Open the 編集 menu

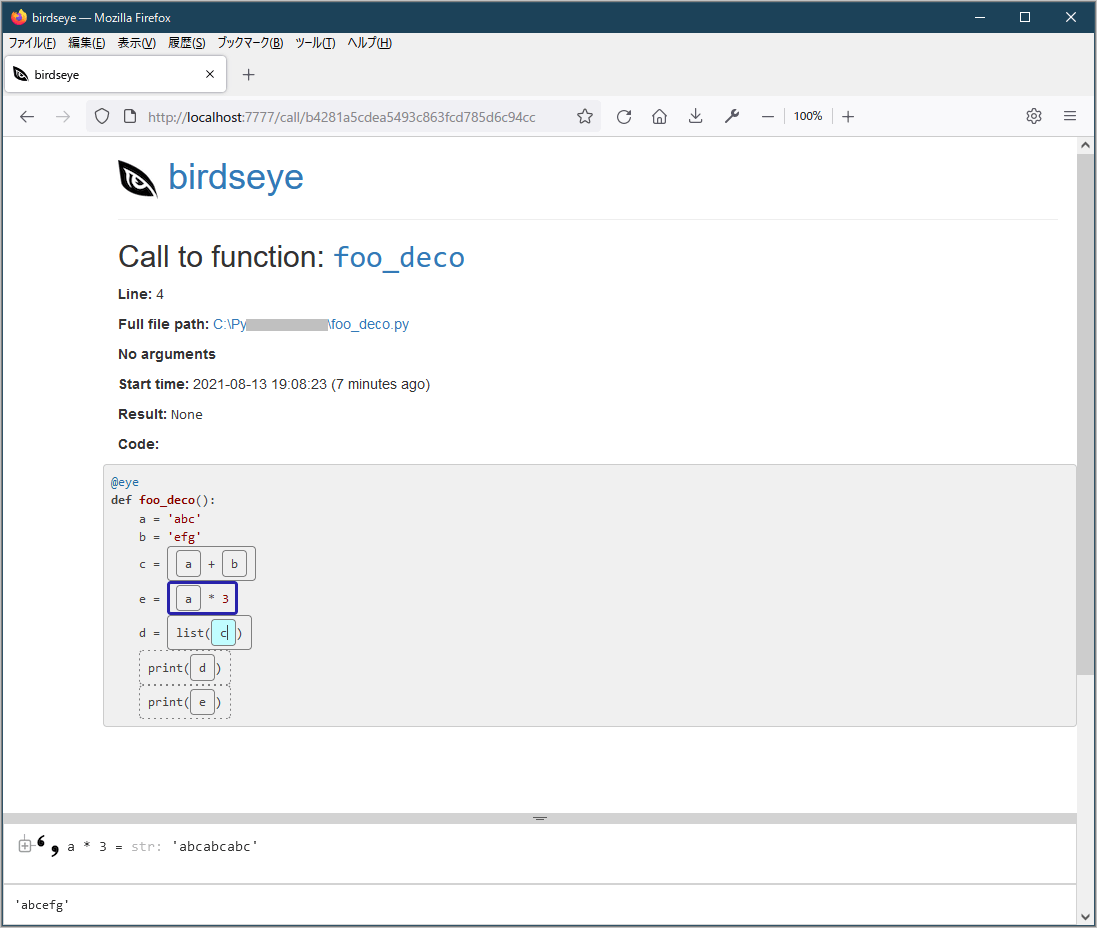click(87, 43)
